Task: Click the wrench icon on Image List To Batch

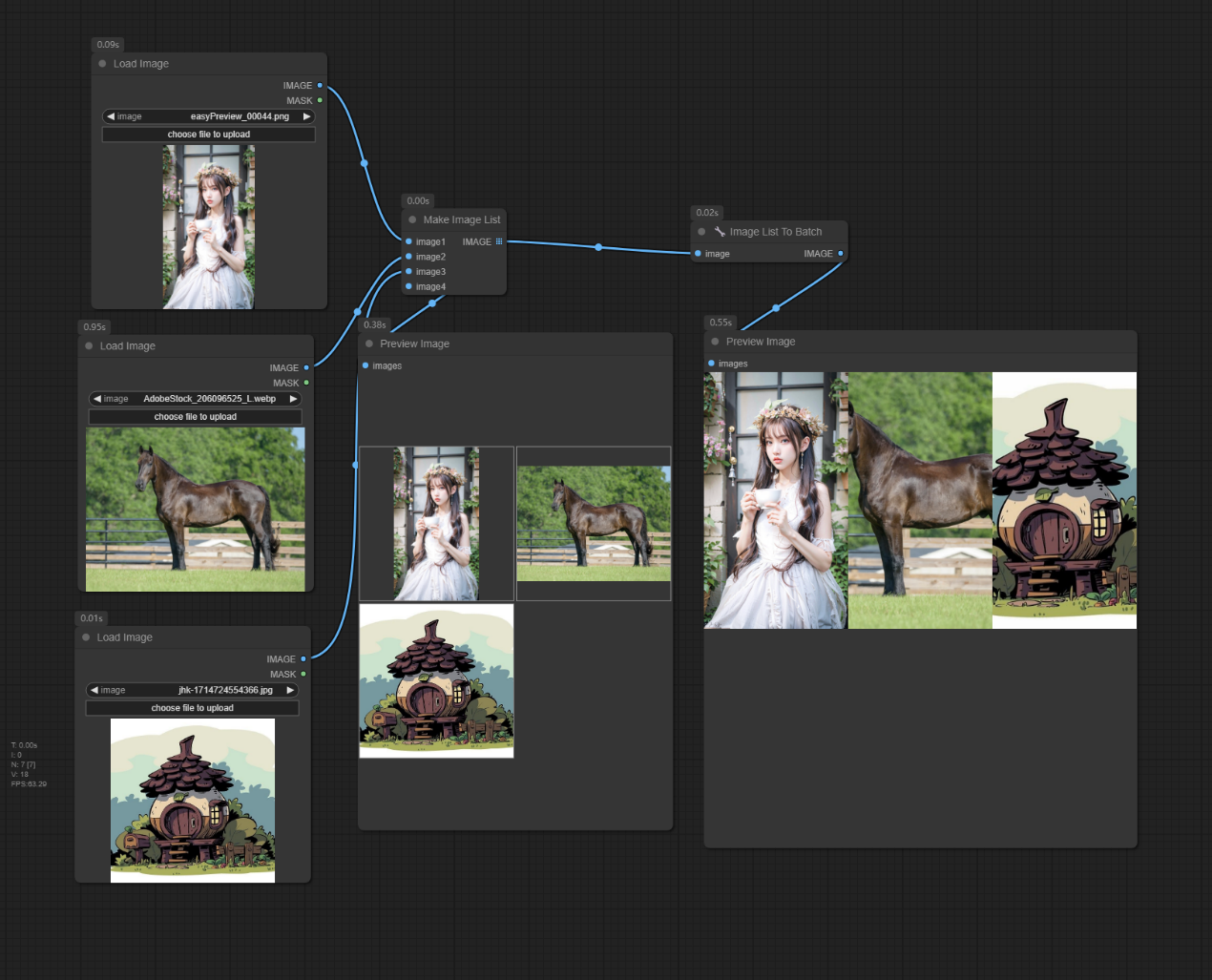Action: pos(720,232)
